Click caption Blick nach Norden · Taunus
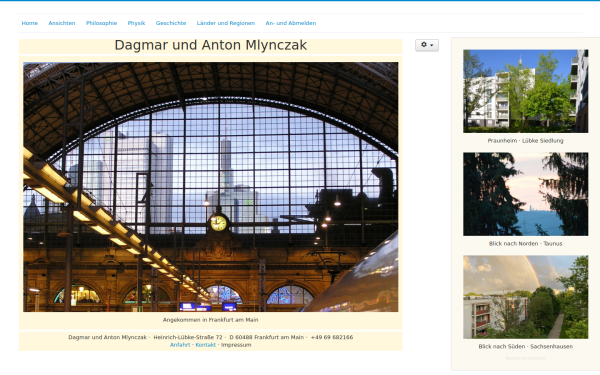Screen dimensions: 600x375 (x=525, y=244)
